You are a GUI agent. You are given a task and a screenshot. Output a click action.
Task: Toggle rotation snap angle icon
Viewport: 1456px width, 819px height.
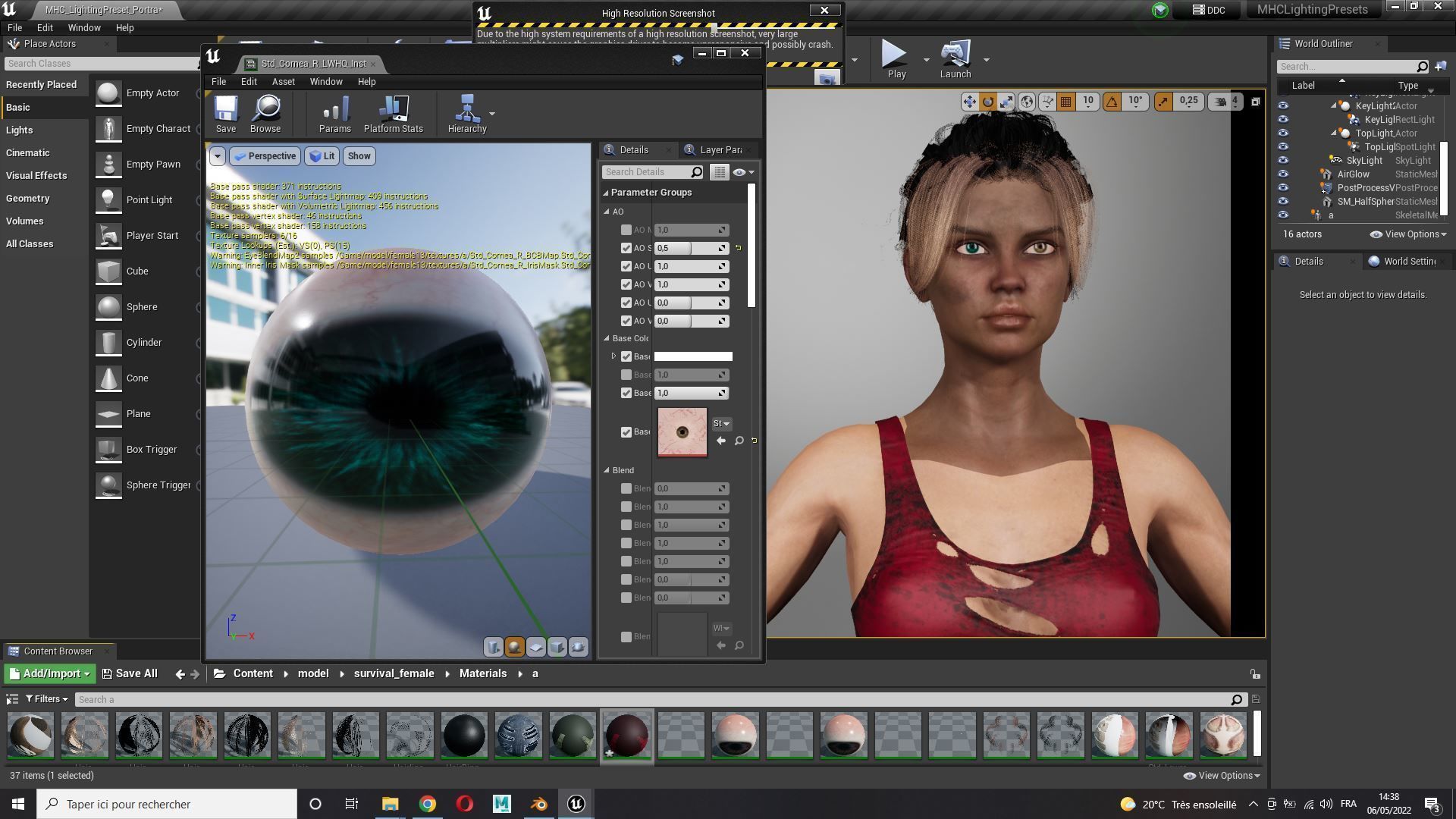[x=1112, y=101]
